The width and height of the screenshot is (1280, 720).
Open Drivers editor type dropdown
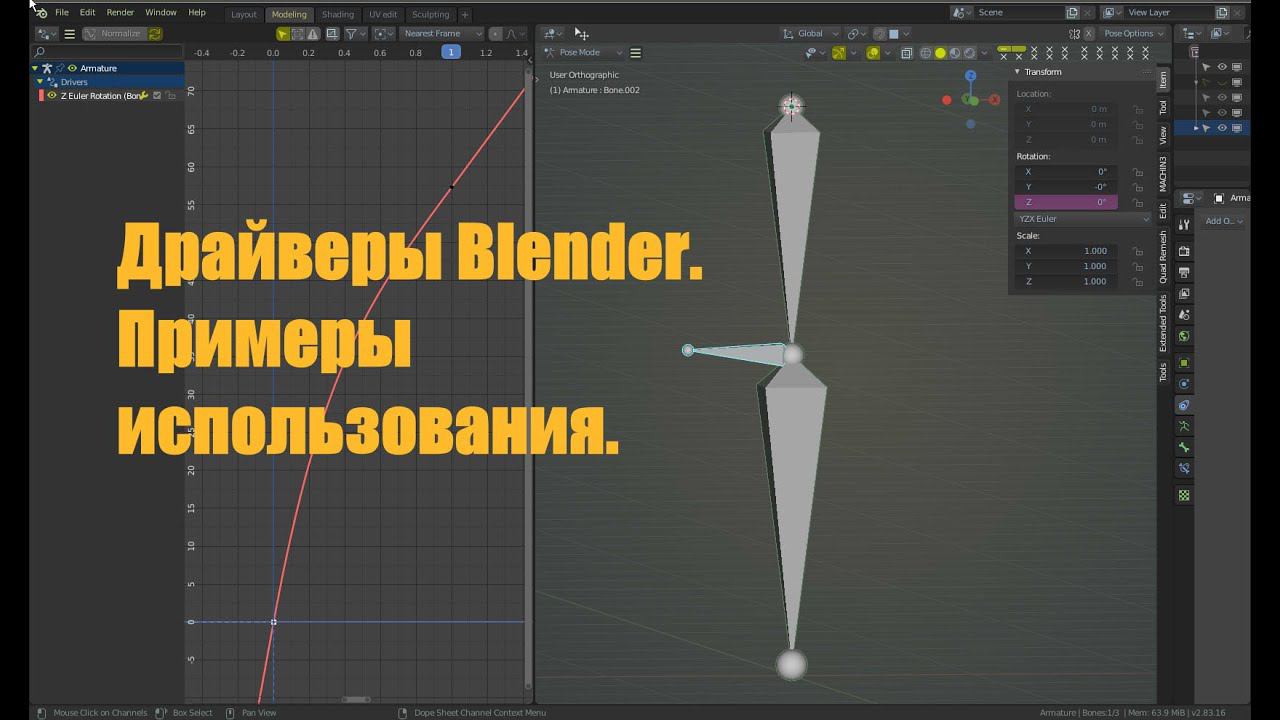47,33
